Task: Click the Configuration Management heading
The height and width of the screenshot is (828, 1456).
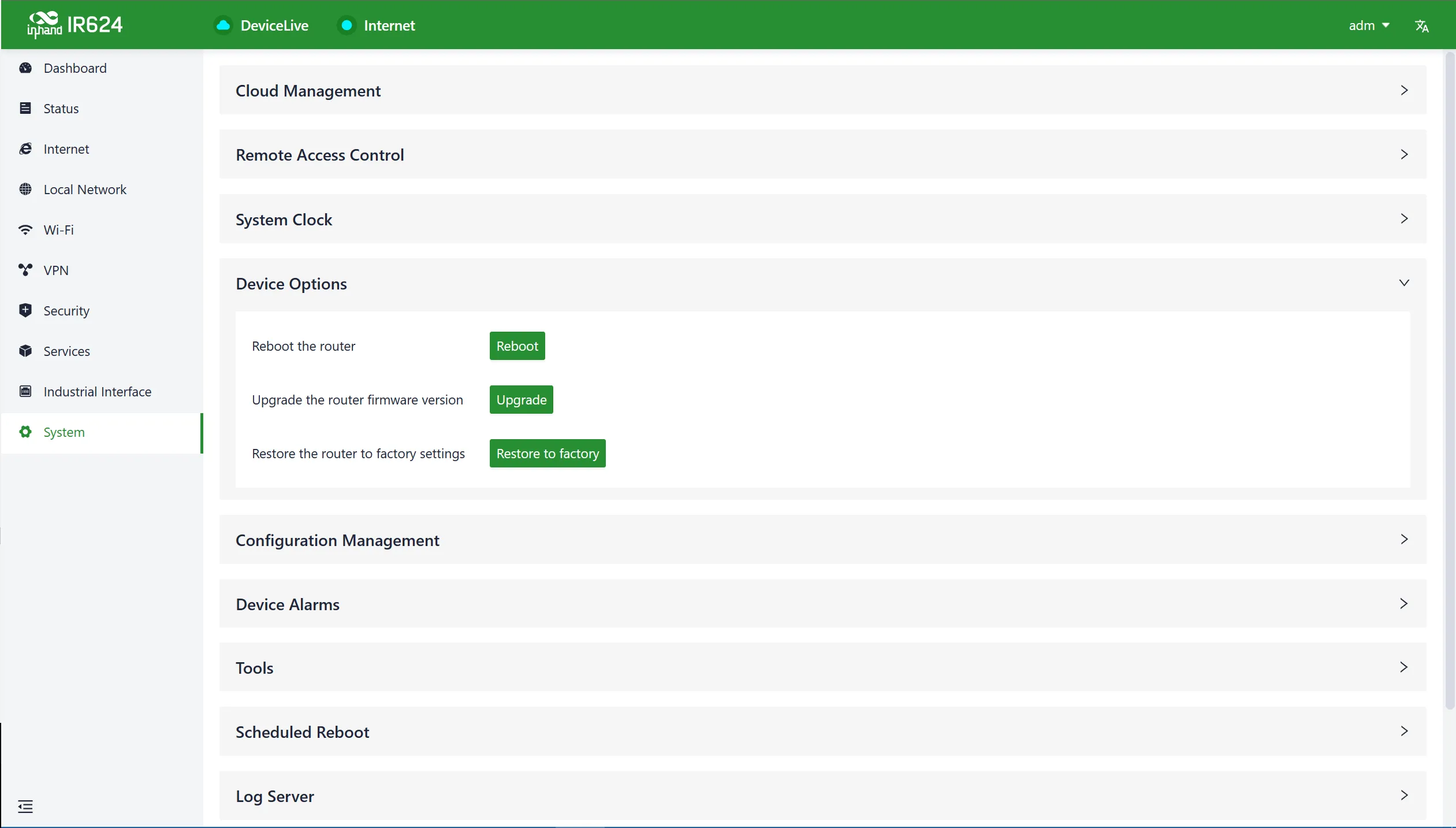Action: point(337,540)
